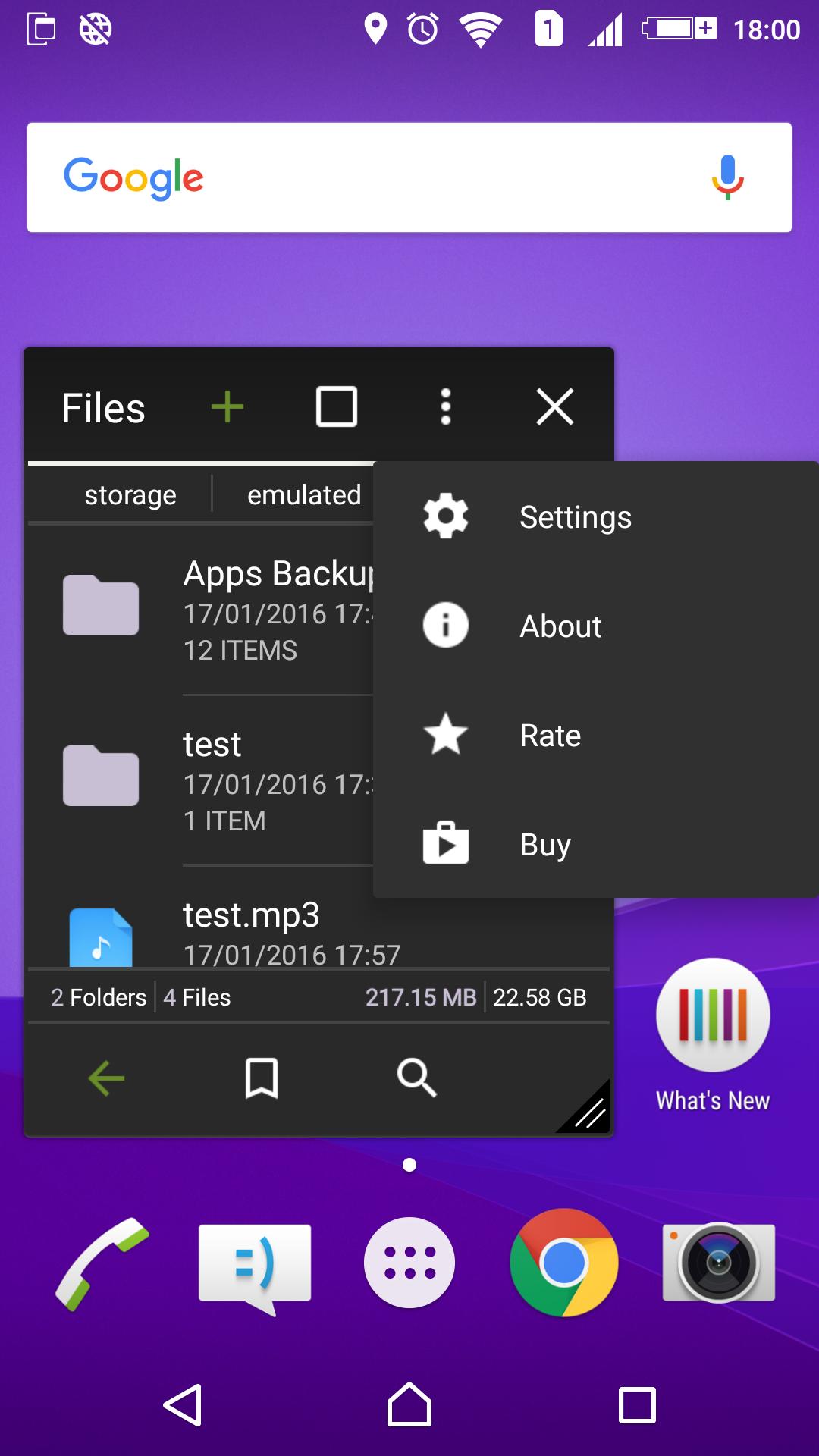The width and height of the screenshot is (819, 1456).
Task: Tap the maximize square icon in Files
Action: click(336, 407)
